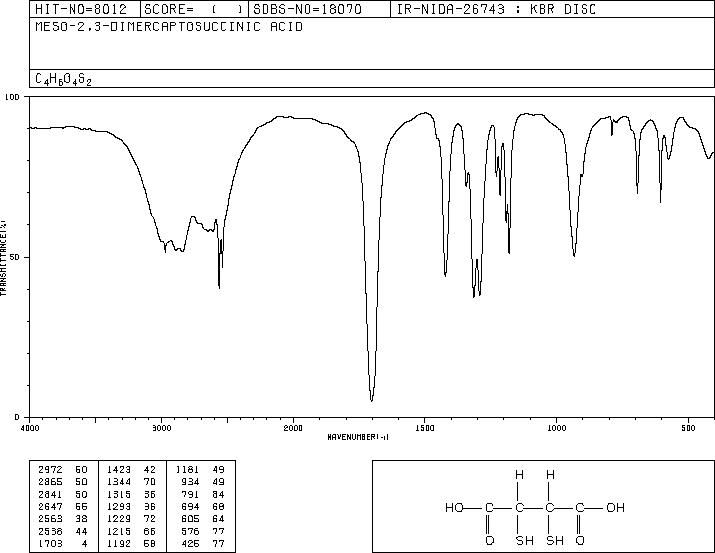Select peak value 576 in the table
This screenshot has width=715, height=553.
point(190,531)
